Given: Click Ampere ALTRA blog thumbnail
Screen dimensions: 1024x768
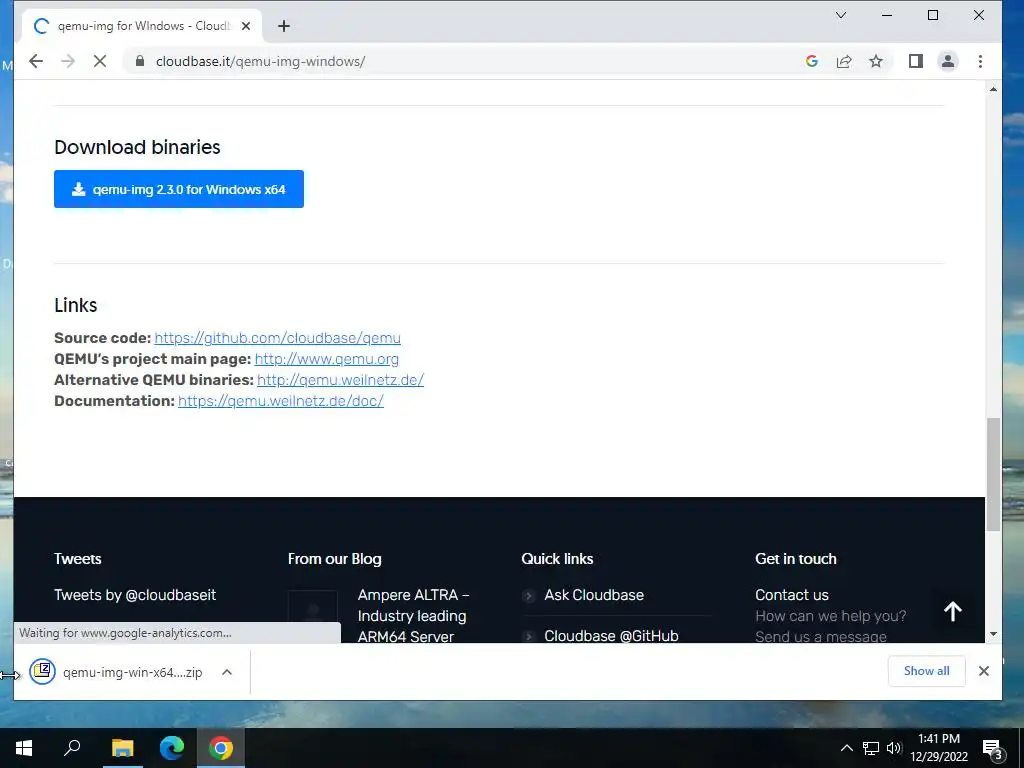Looking at the screenshot, I should pos(313,615).
